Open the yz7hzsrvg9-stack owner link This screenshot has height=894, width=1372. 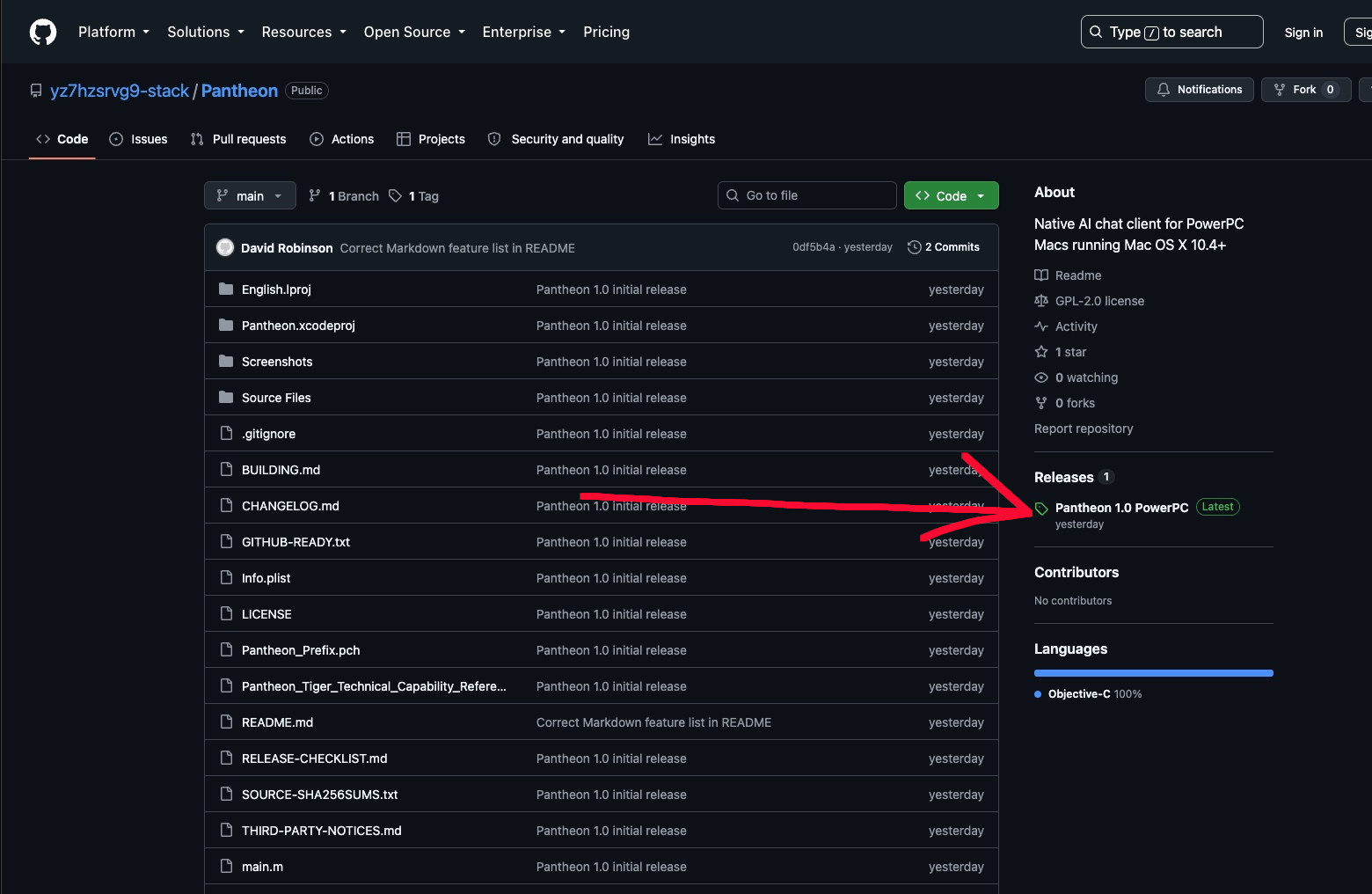tap(120, 91)
